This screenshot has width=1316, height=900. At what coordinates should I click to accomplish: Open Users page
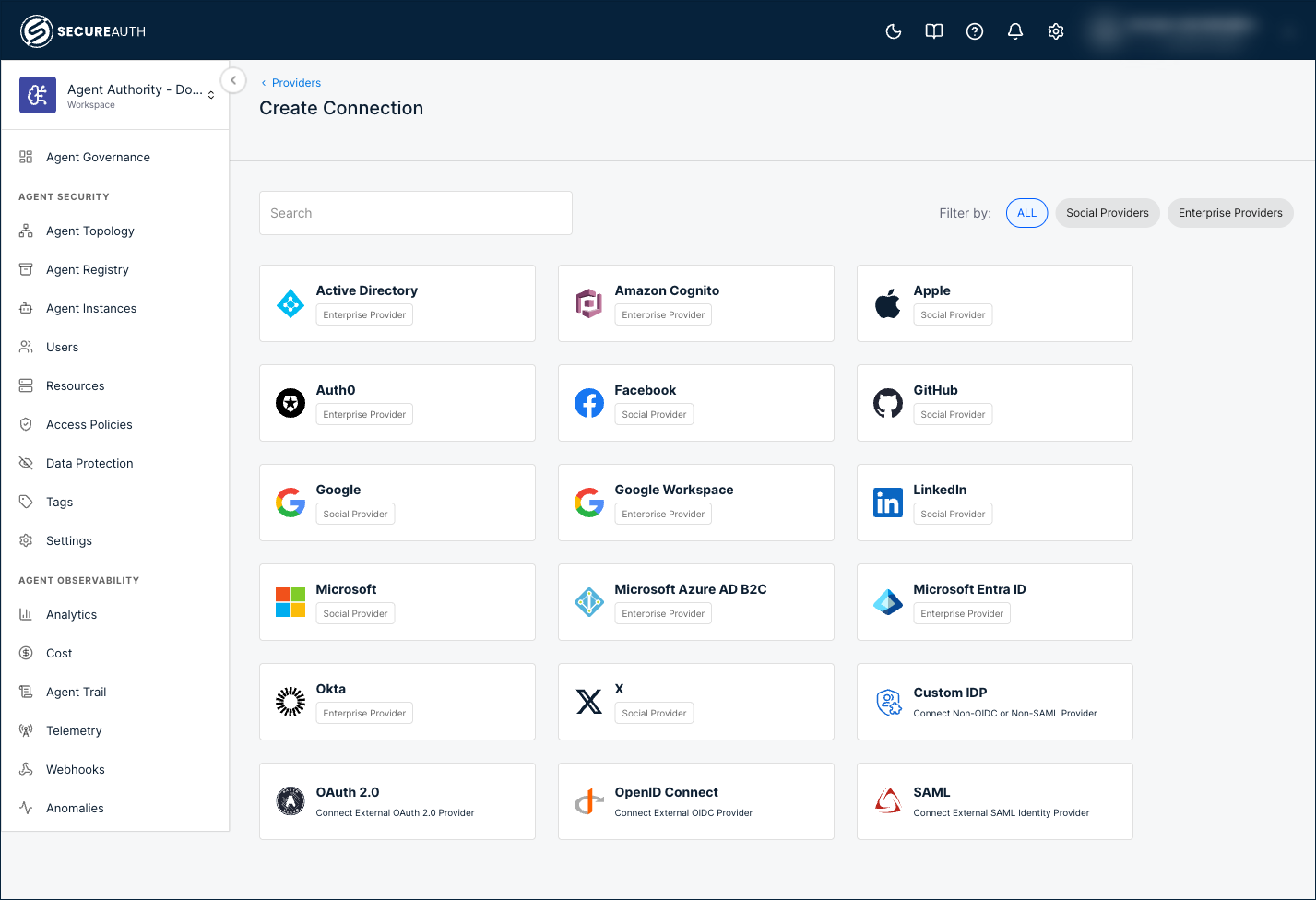[x=62, y=348]
